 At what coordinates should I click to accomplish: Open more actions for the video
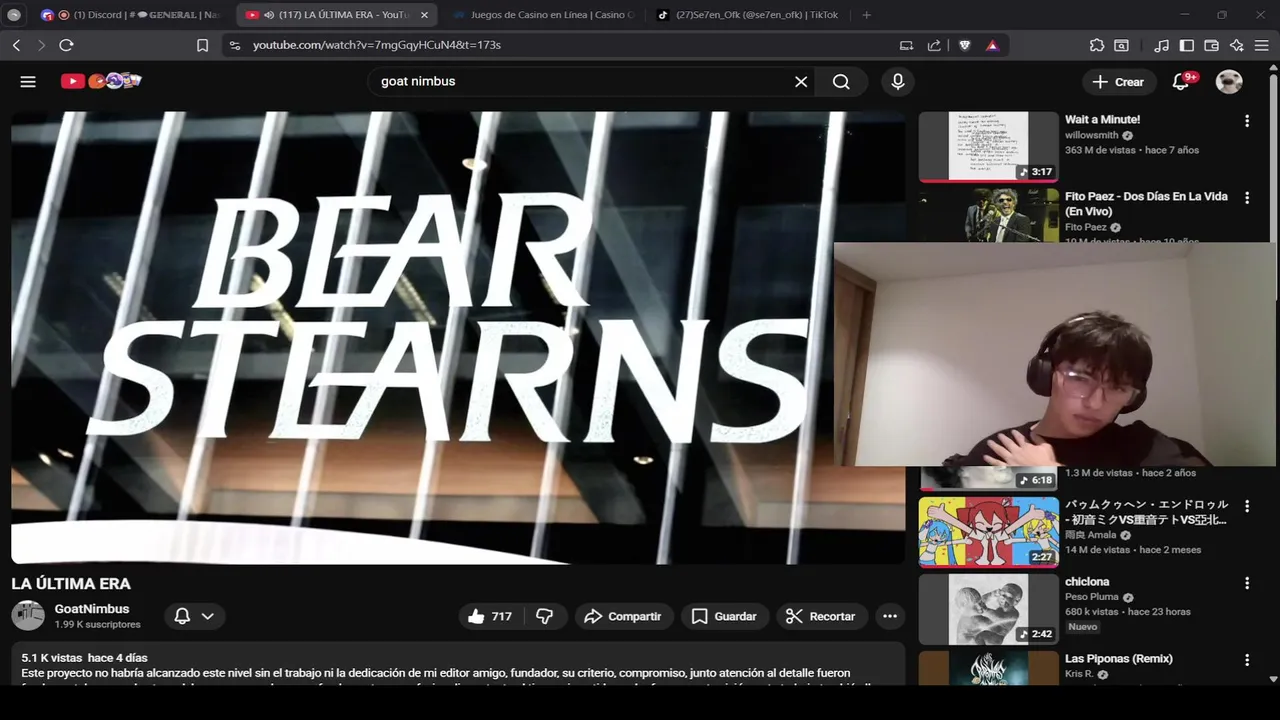pos(890,616)
